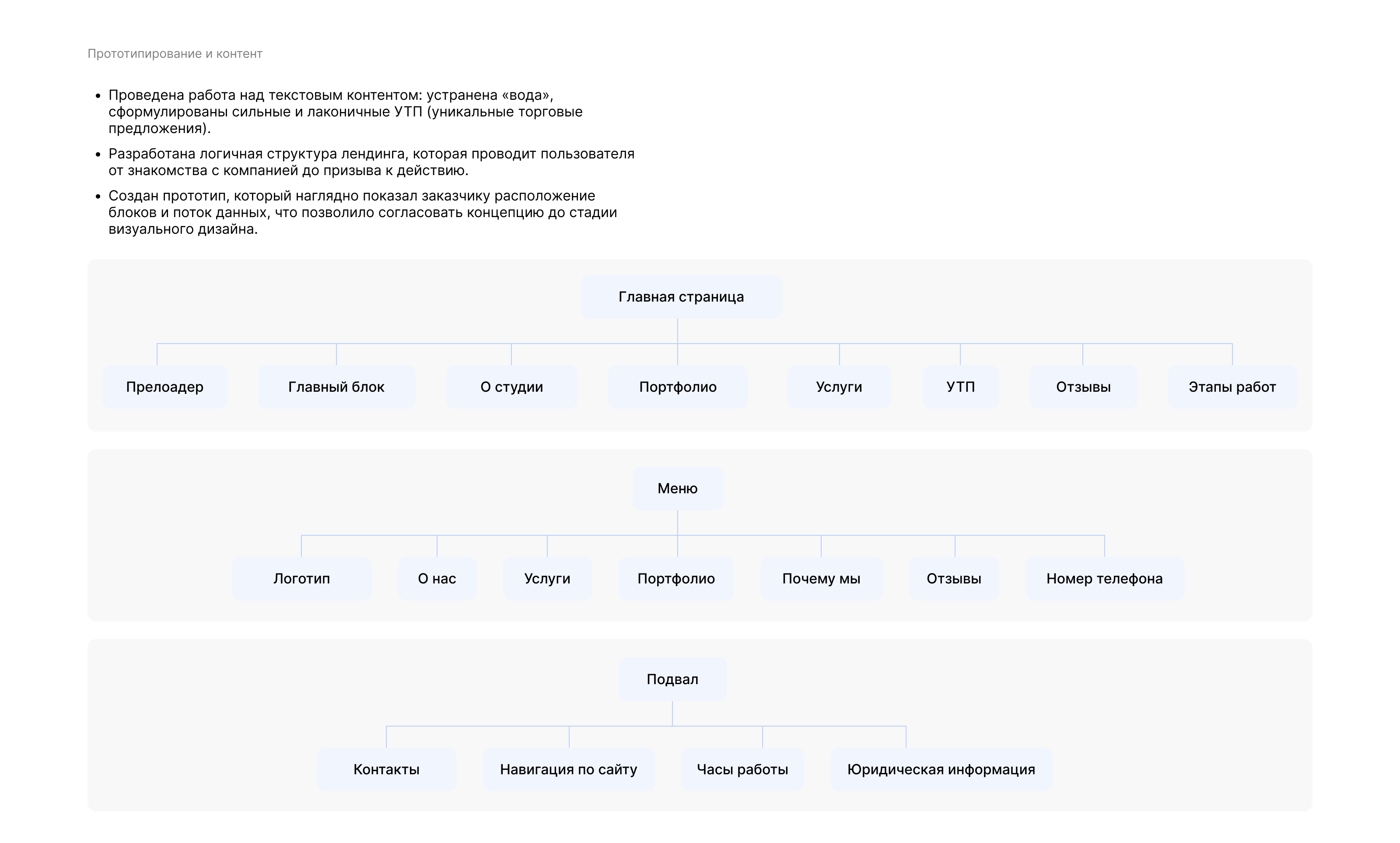1400x843 pixels.
Task: Click the «Прототипирование и контент» heading
Action: (175, 53)
